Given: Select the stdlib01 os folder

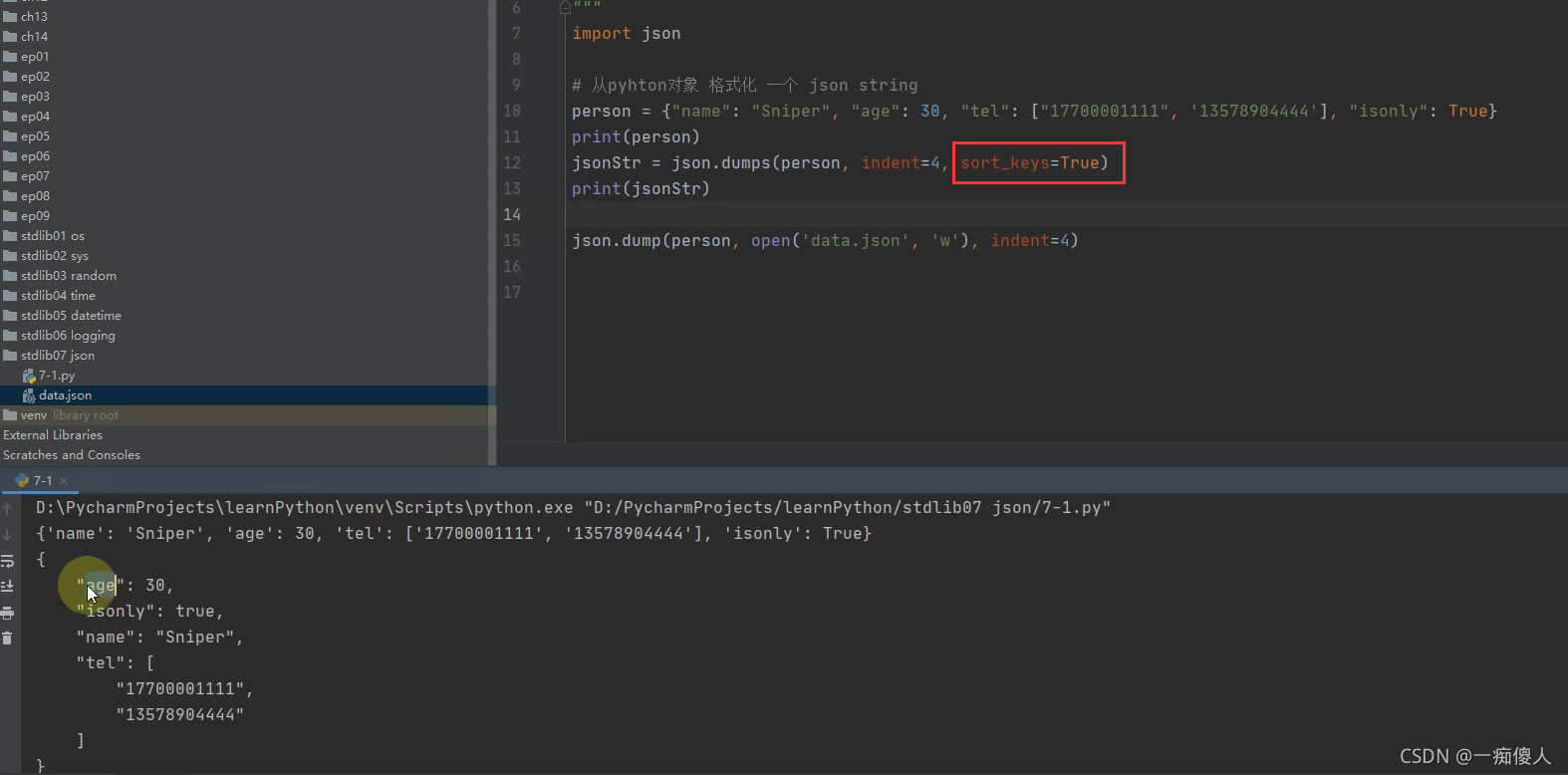Looking at the screenshot, I should [x=53, y=236].
